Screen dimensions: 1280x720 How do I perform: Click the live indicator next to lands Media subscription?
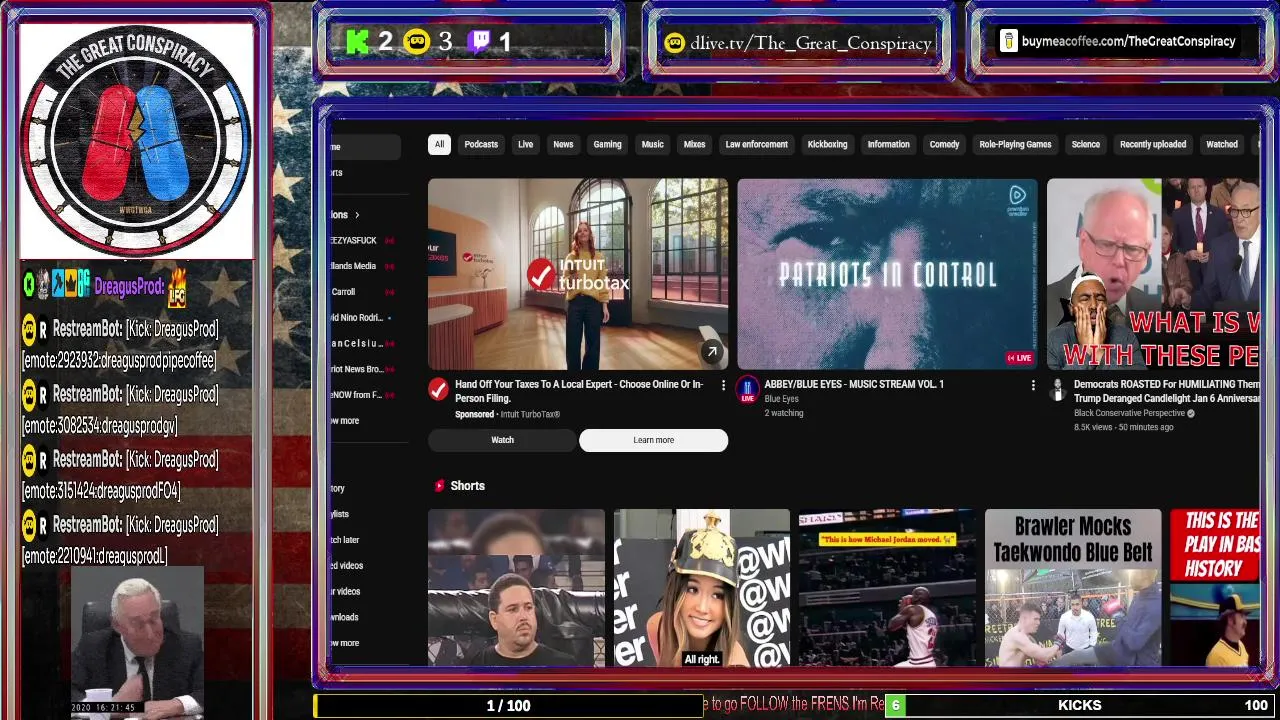coord(389,266)
